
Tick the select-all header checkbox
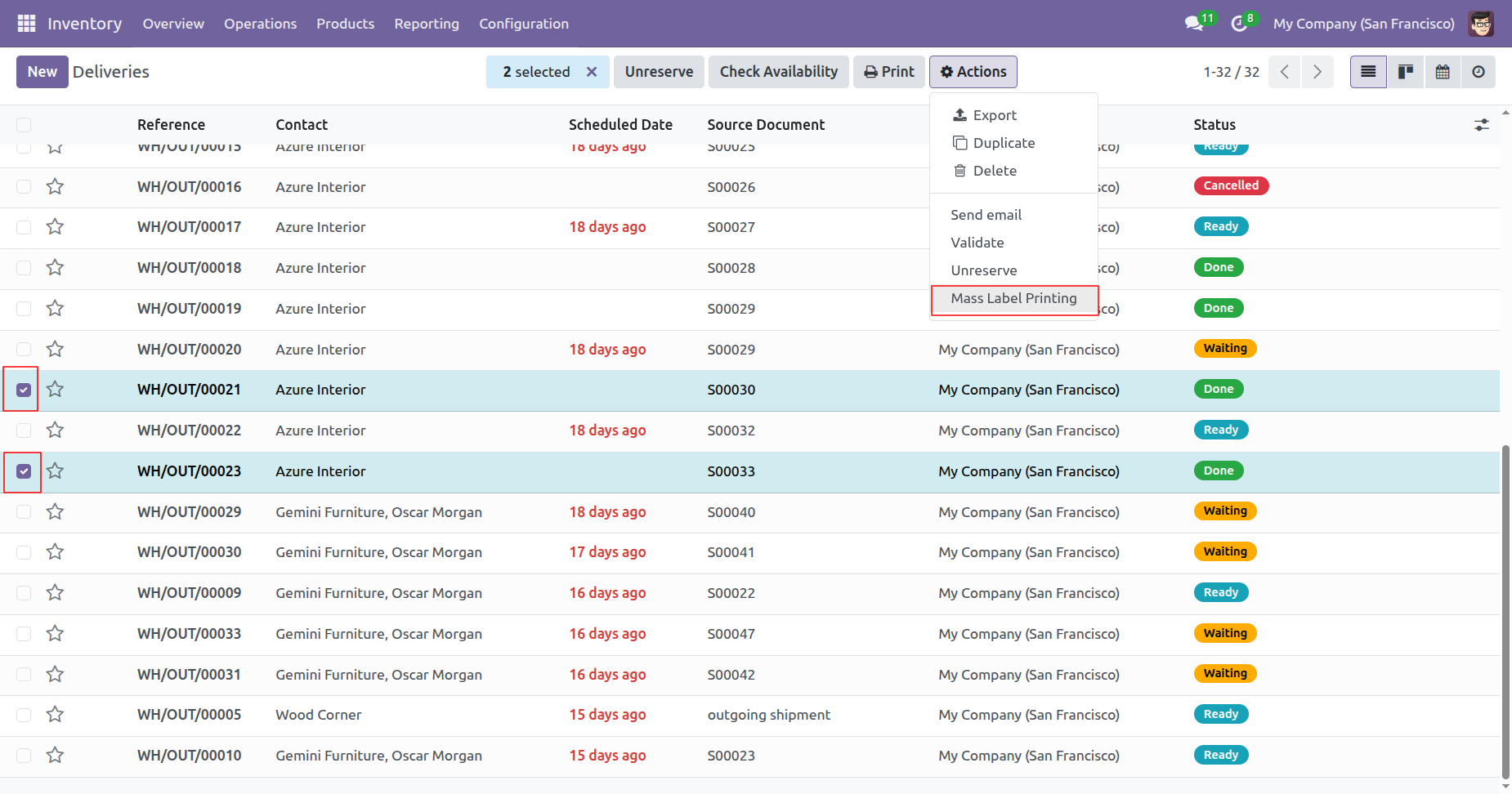(24, 125)
